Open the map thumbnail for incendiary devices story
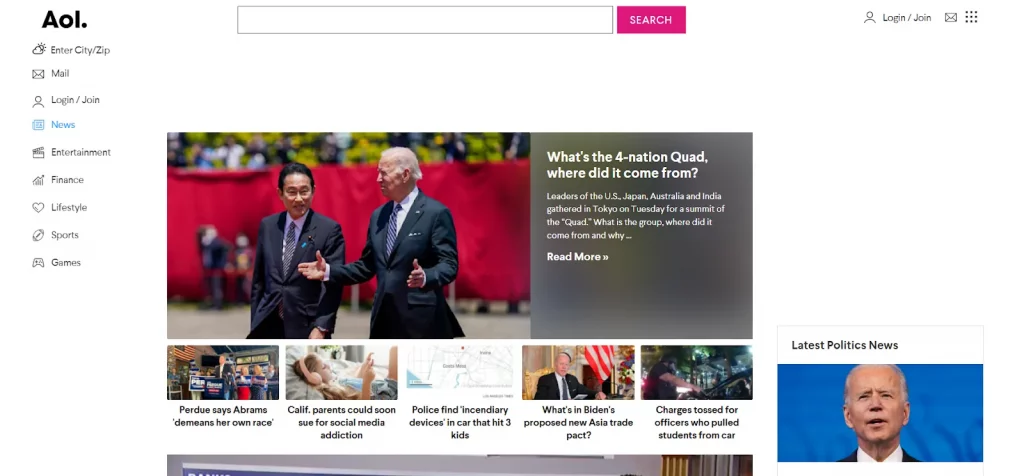Viewport: 1024px width, 476px height. coord(460,372)
